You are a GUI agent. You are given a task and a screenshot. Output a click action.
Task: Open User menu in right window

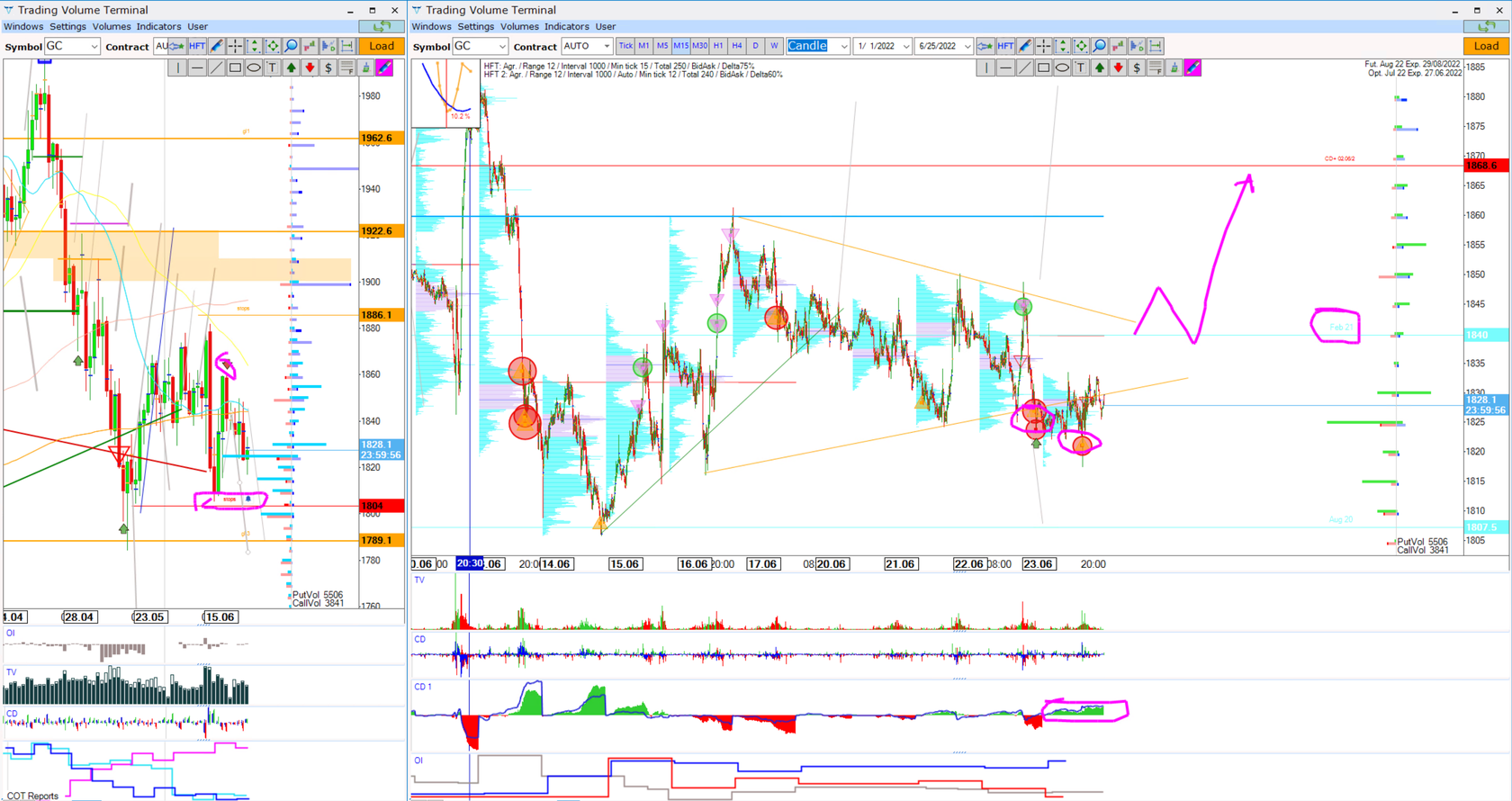[606, 26]
